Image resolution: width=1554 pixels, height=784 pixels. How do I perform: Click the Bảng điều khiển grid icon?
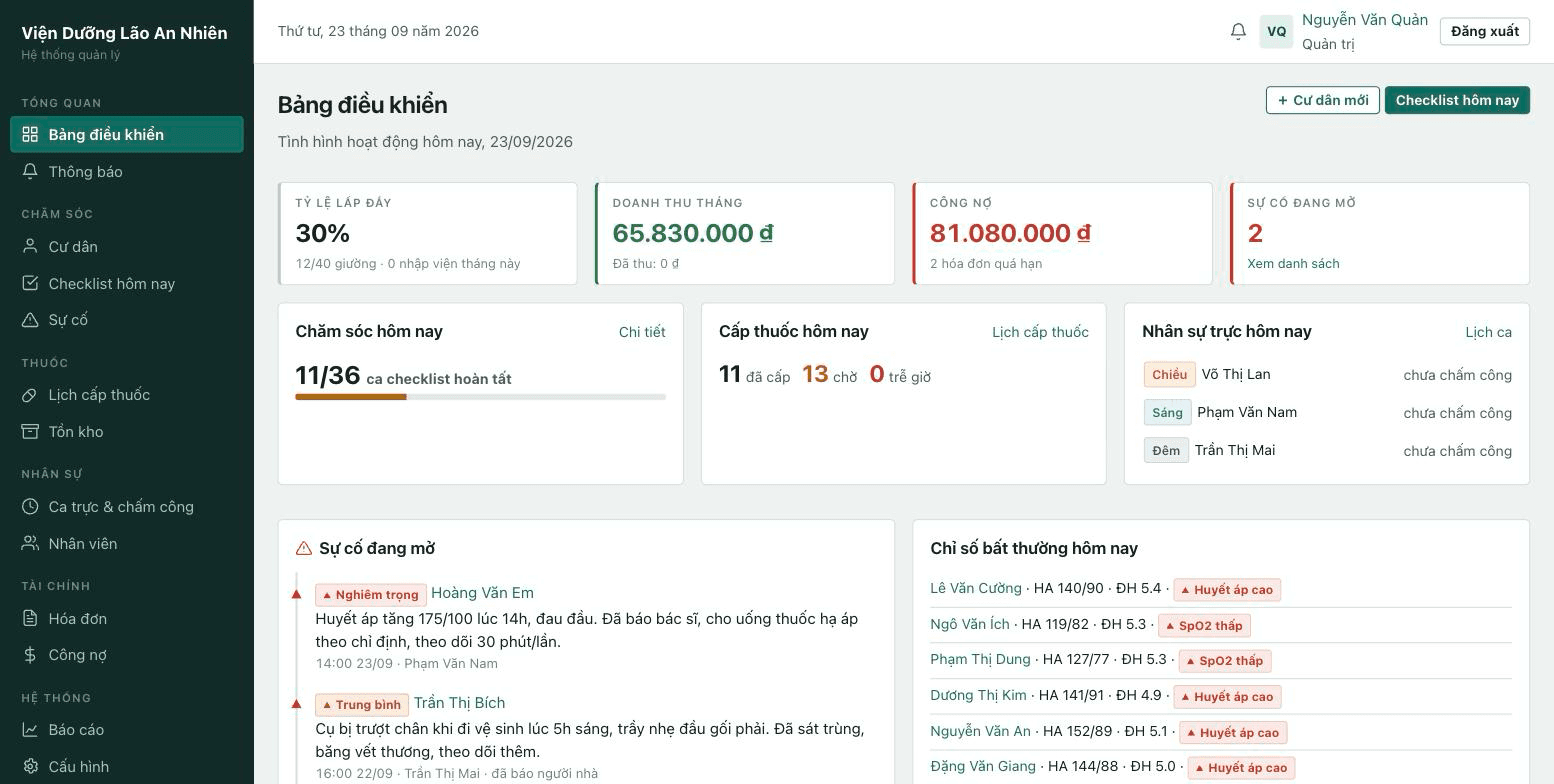(30, 134)
